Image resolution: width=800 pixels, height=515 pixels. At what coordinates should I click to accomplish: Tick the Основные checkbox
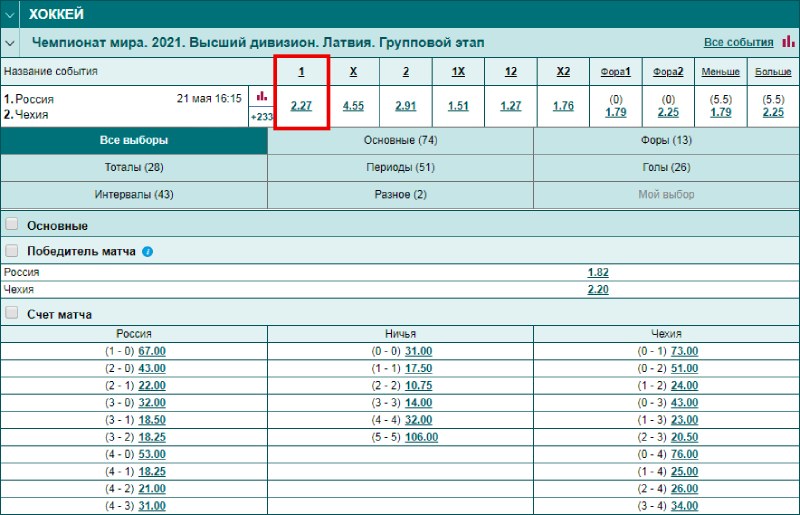pyautogui.click(x=12, y=224)
